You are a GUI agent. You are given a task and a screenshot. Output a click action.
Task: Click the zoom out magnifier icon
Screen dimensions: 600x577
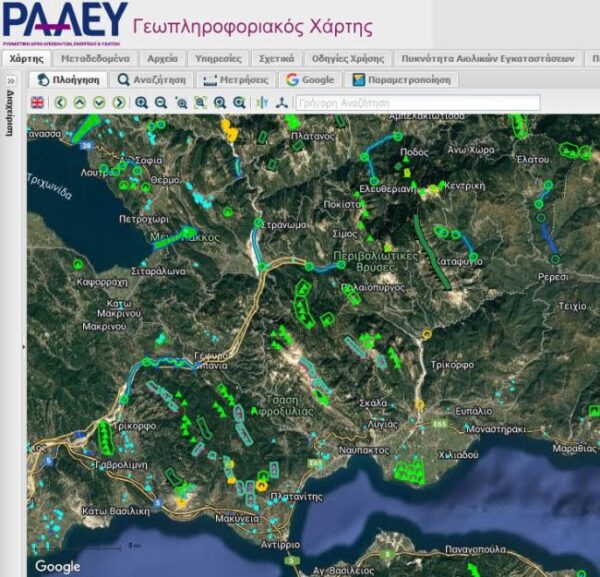point(161,102)
